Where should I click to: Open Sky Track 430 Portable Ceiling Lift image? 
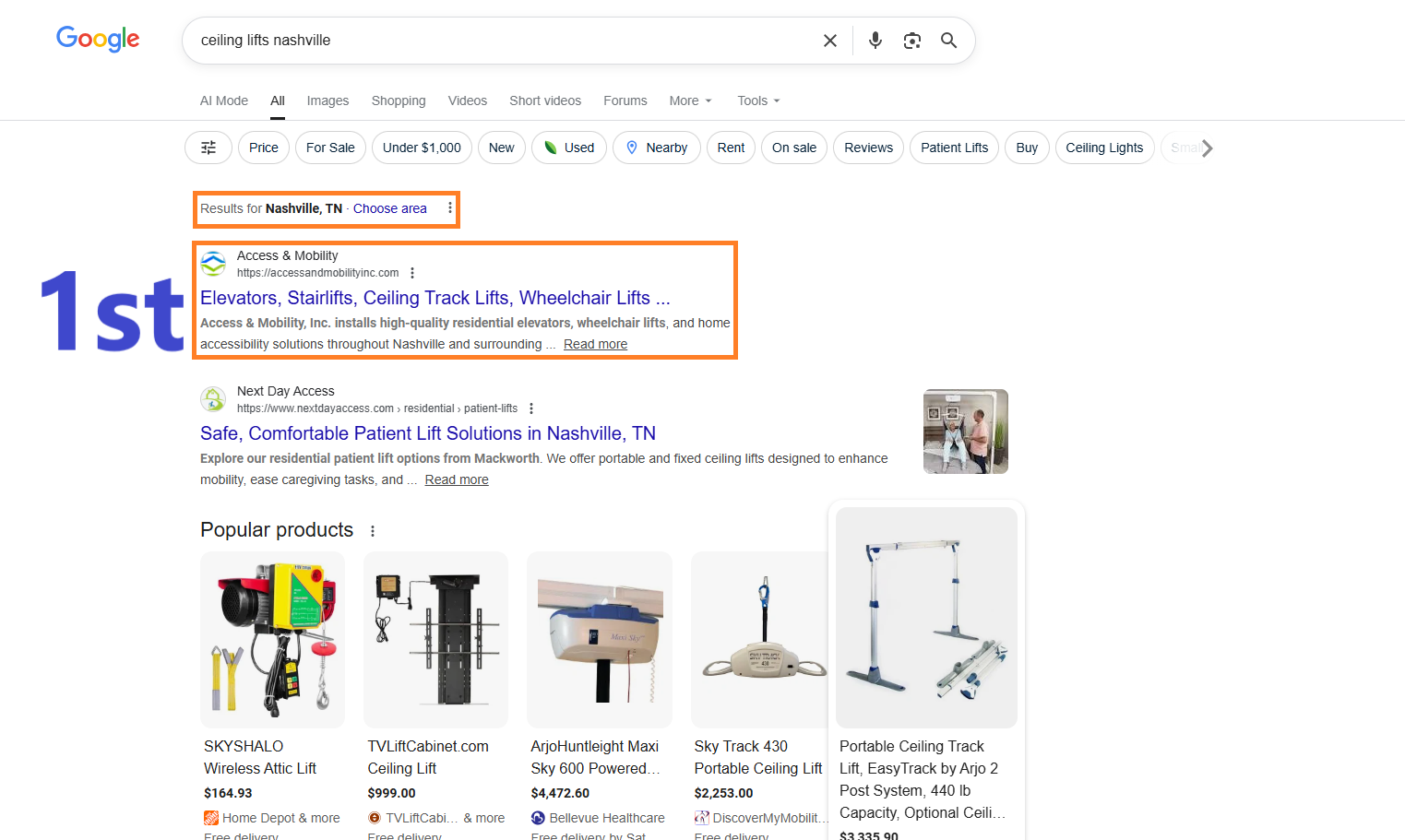[759, 640]
